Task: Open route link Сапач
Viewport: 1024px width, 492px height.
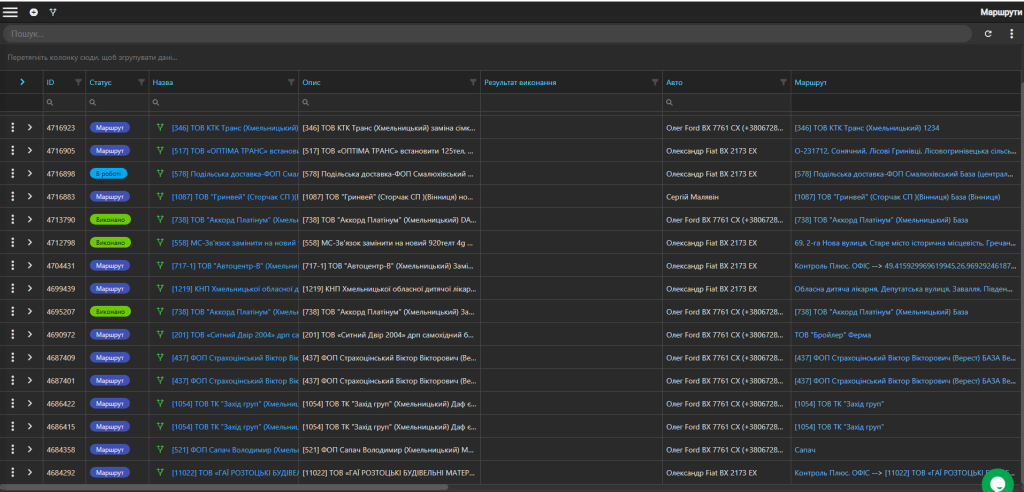Action: [805, 450]
